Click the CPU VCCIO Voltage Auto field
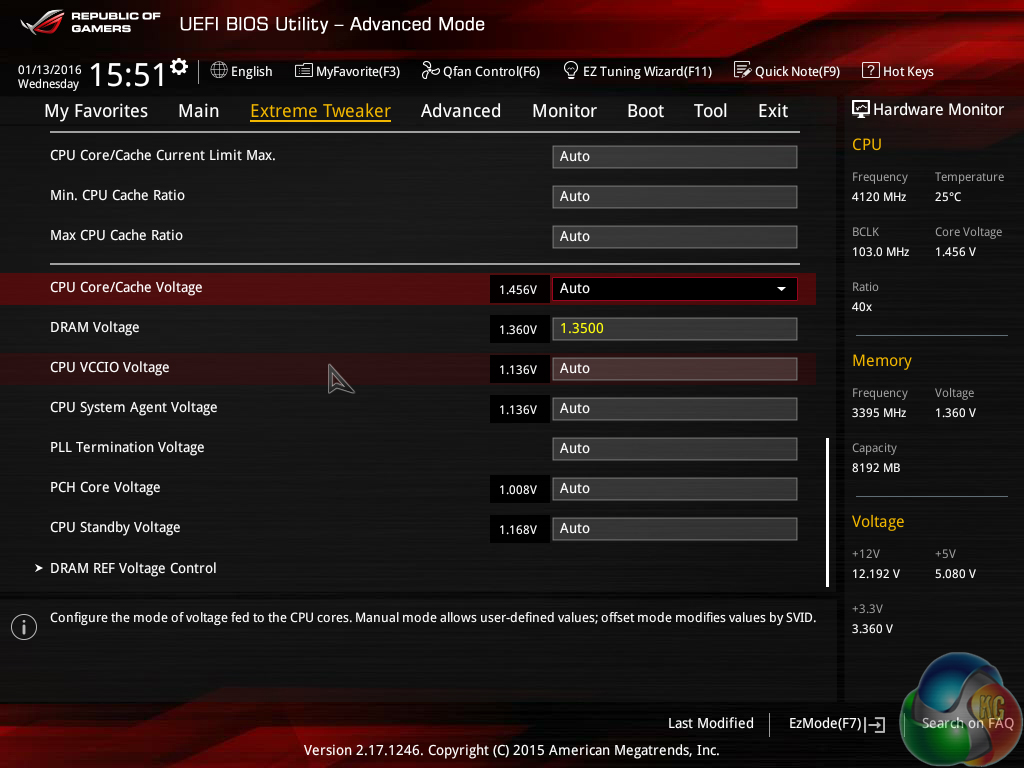This screenshot has height=768, width=1024. (675, 368)
